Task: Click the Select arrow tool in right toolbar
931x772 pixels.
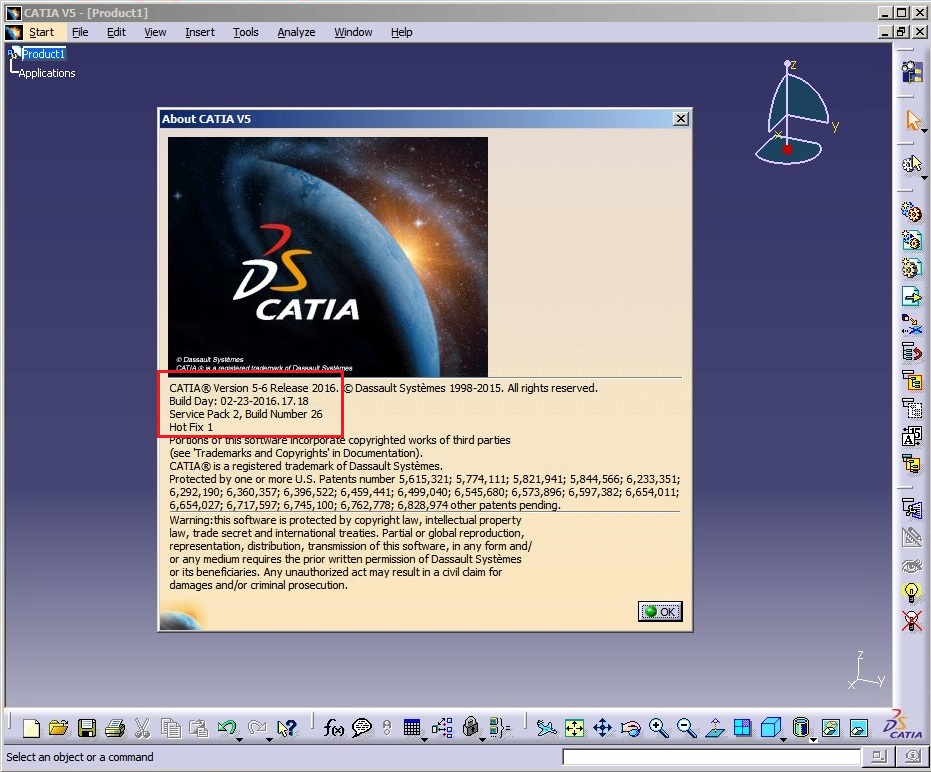Action: pos(913,120)
